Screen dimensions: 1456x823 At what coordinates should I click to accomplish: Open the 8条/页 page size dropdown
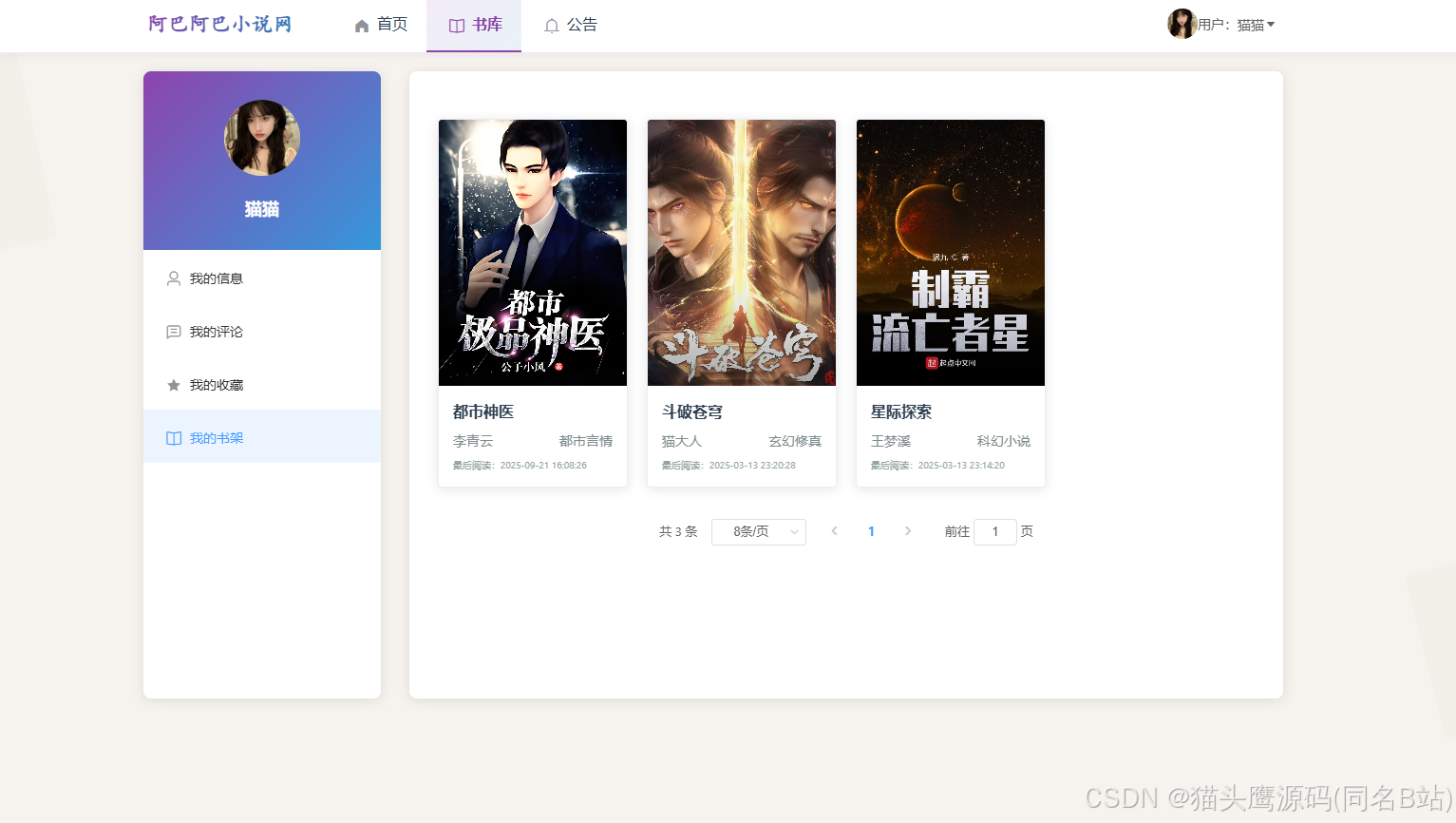click(759, 532)
